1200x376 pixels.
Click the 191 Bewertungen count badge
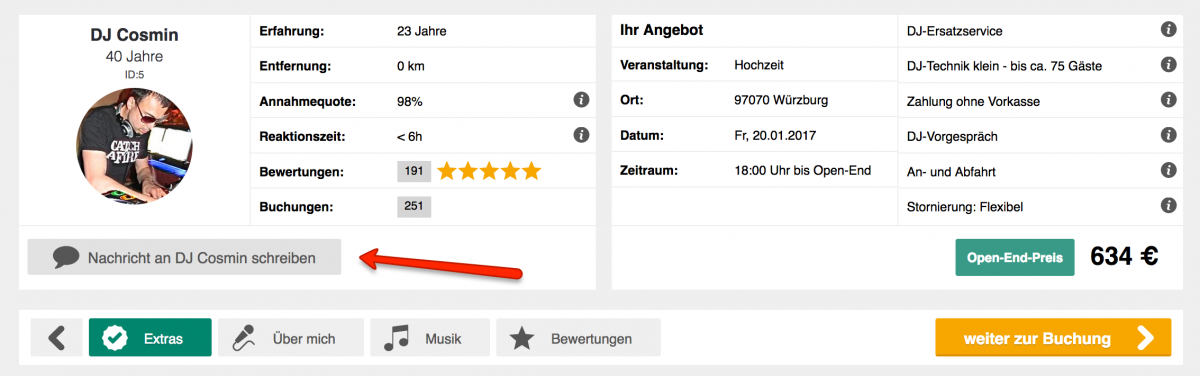click(414, 171)
